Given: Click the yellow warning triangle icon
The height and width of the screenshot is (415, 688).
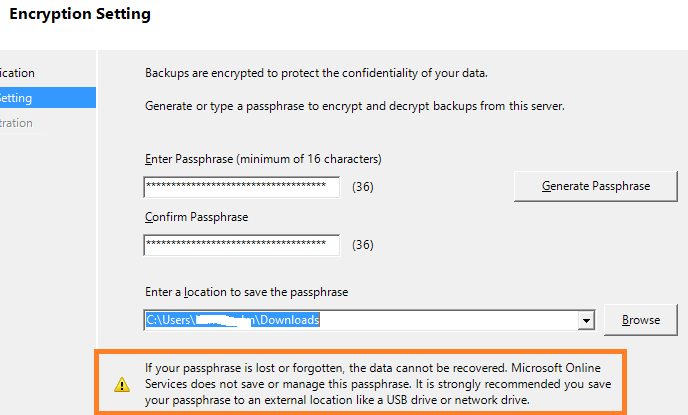Looking at the screenshot, I should click(x=121, y=383).
